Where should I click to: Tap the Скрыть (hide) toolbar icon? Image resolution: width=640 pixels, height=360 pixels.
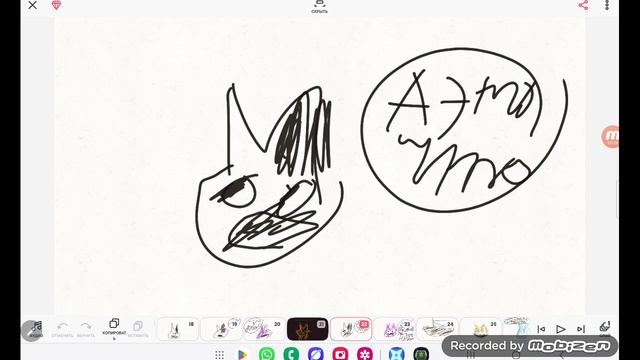pos(319,7)
